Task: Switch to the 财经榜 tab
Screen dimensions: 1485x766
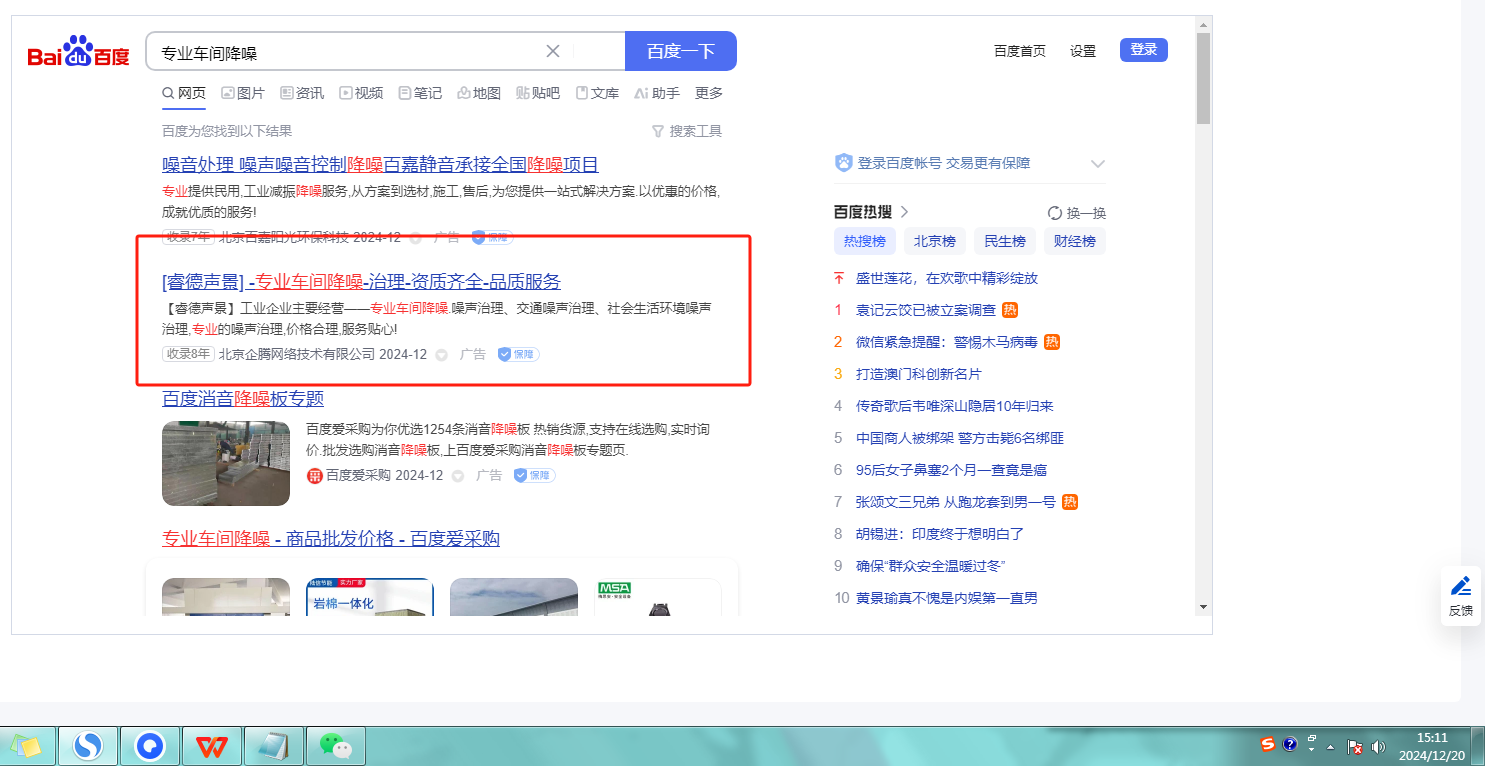Action: point(1075,241)
